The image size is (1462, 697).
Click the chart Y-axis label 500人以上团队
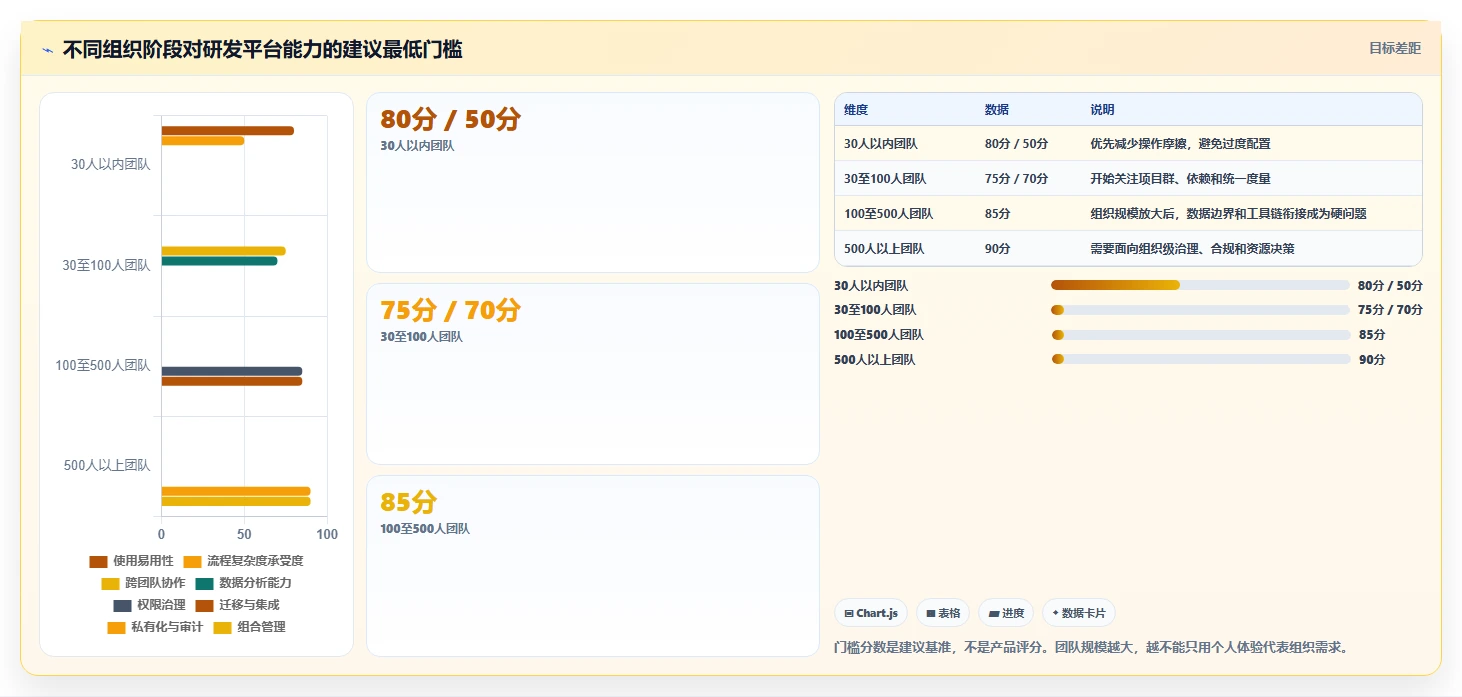point(107,465)
